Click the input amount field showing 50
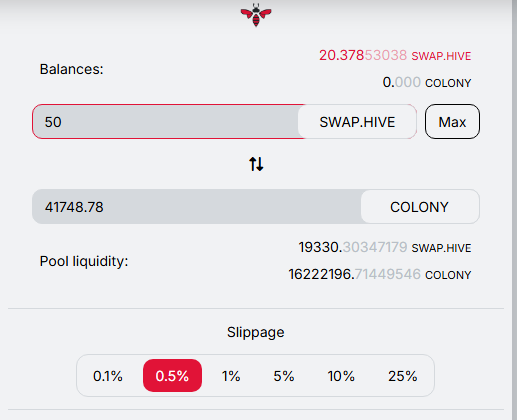 (165, 122)
